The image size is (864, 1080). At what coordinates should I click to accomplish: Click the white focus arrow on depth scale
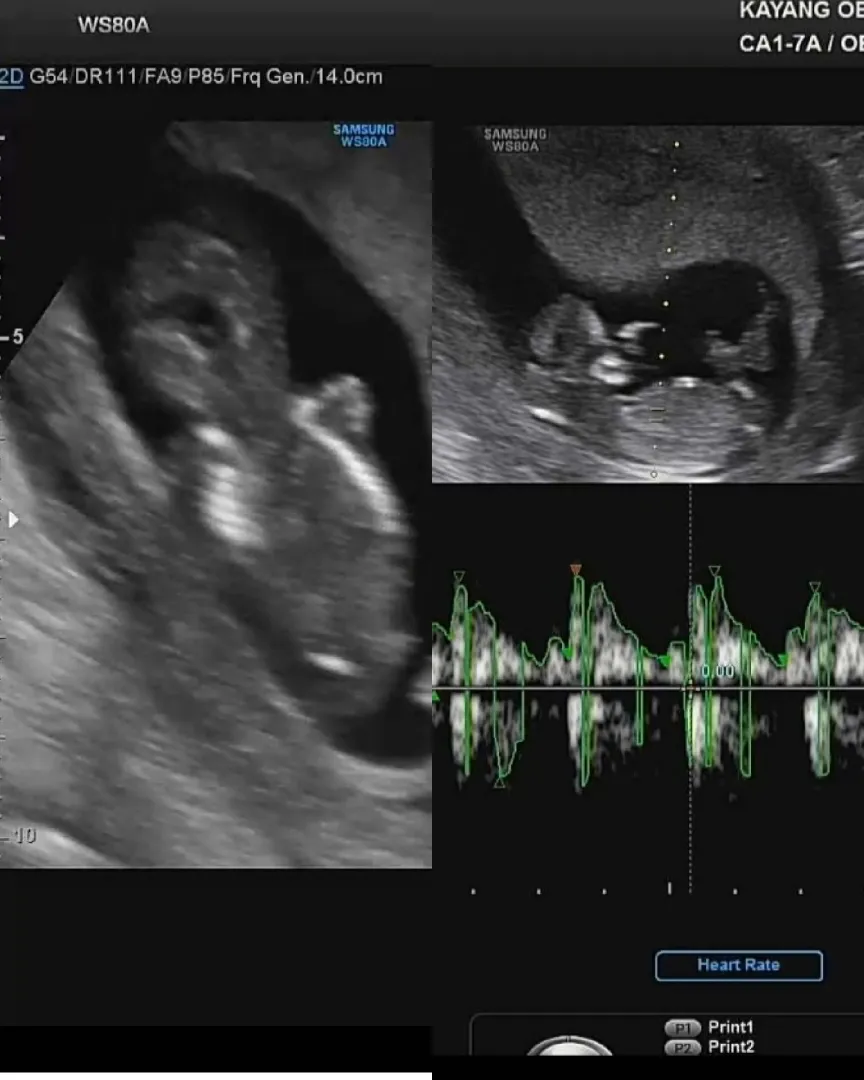[x=13, y=520]
